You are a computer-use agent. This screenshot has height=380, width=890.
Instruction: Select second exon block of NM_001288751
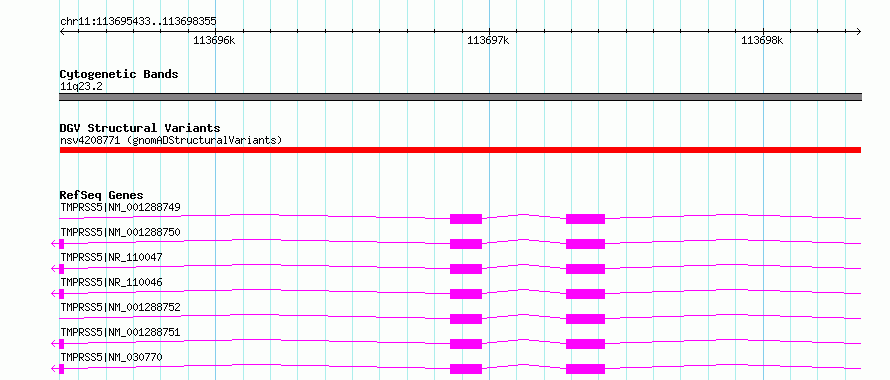tap(585, 344)
